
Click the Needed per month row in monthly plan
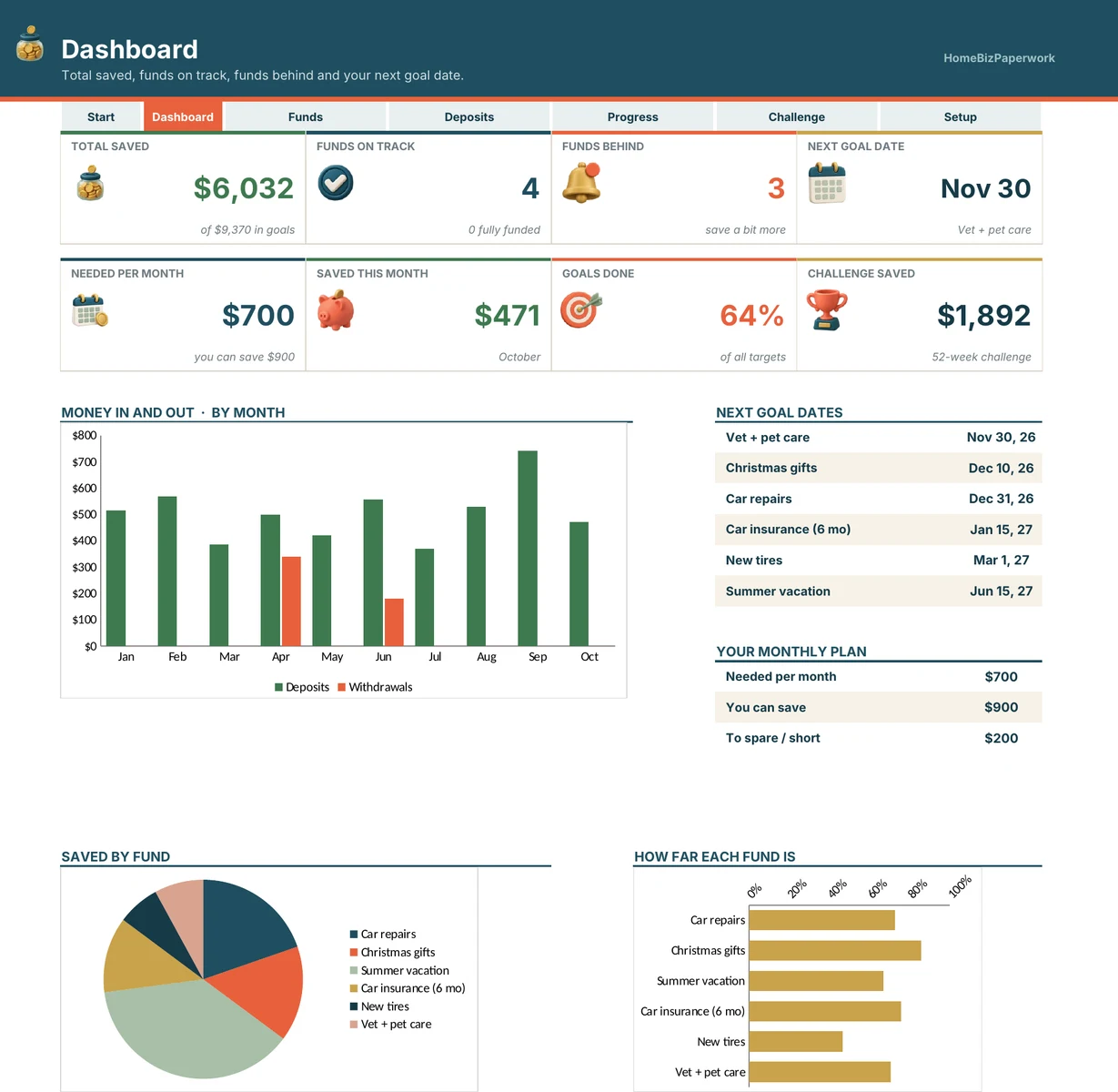[x=879, y=677]
